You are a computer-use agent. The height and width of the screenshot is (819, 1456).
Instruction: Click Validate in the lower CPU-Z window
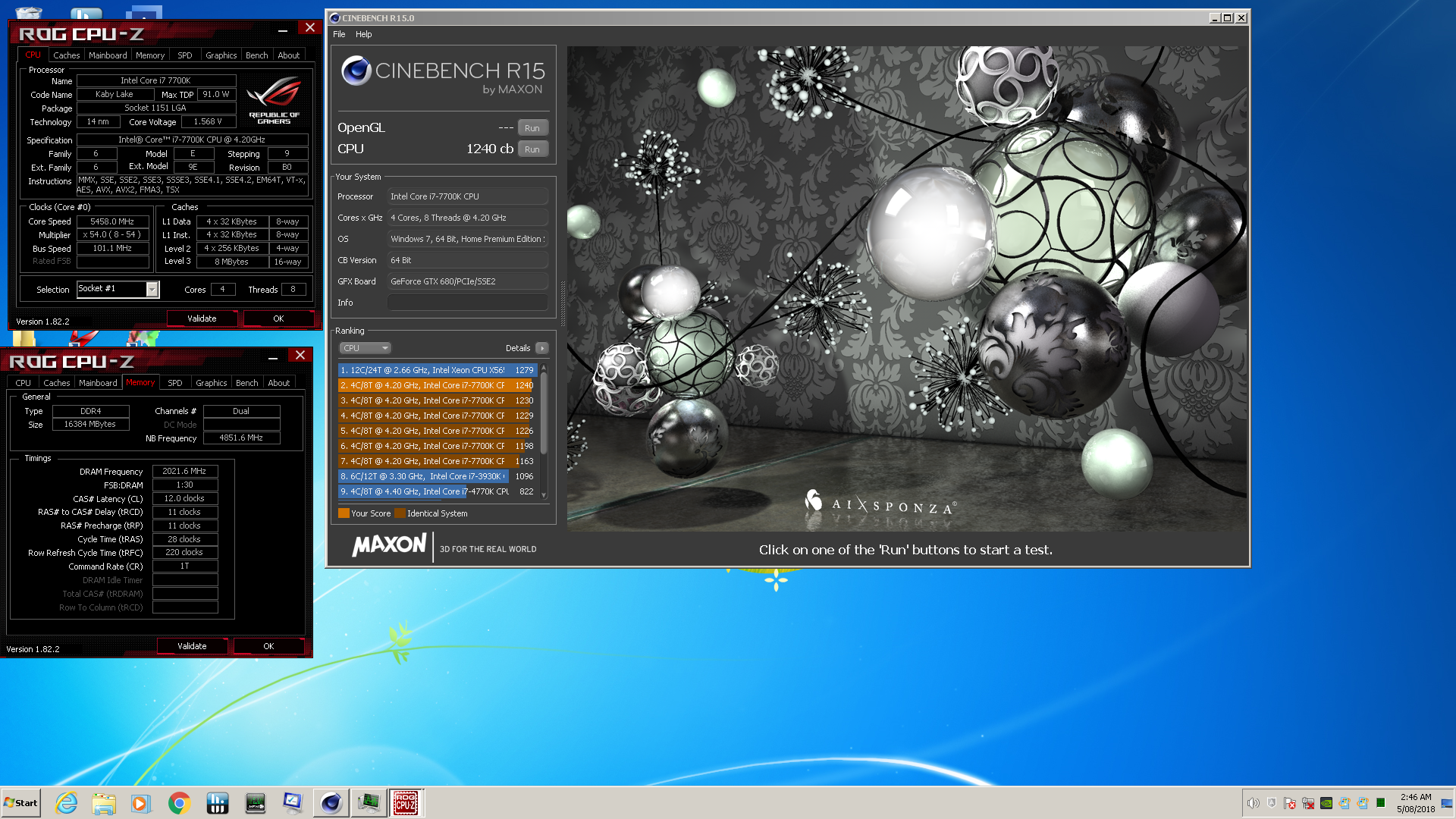point(192,646)
